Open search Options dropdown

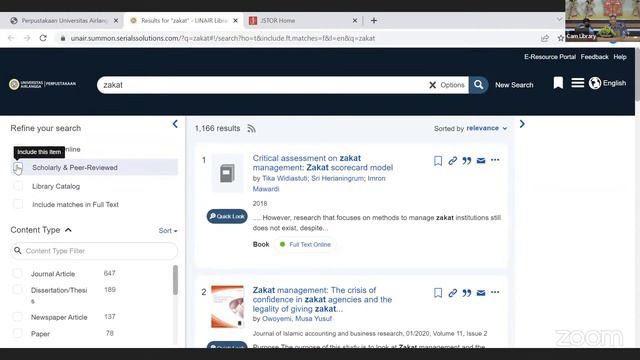click(x=452, y=85)
